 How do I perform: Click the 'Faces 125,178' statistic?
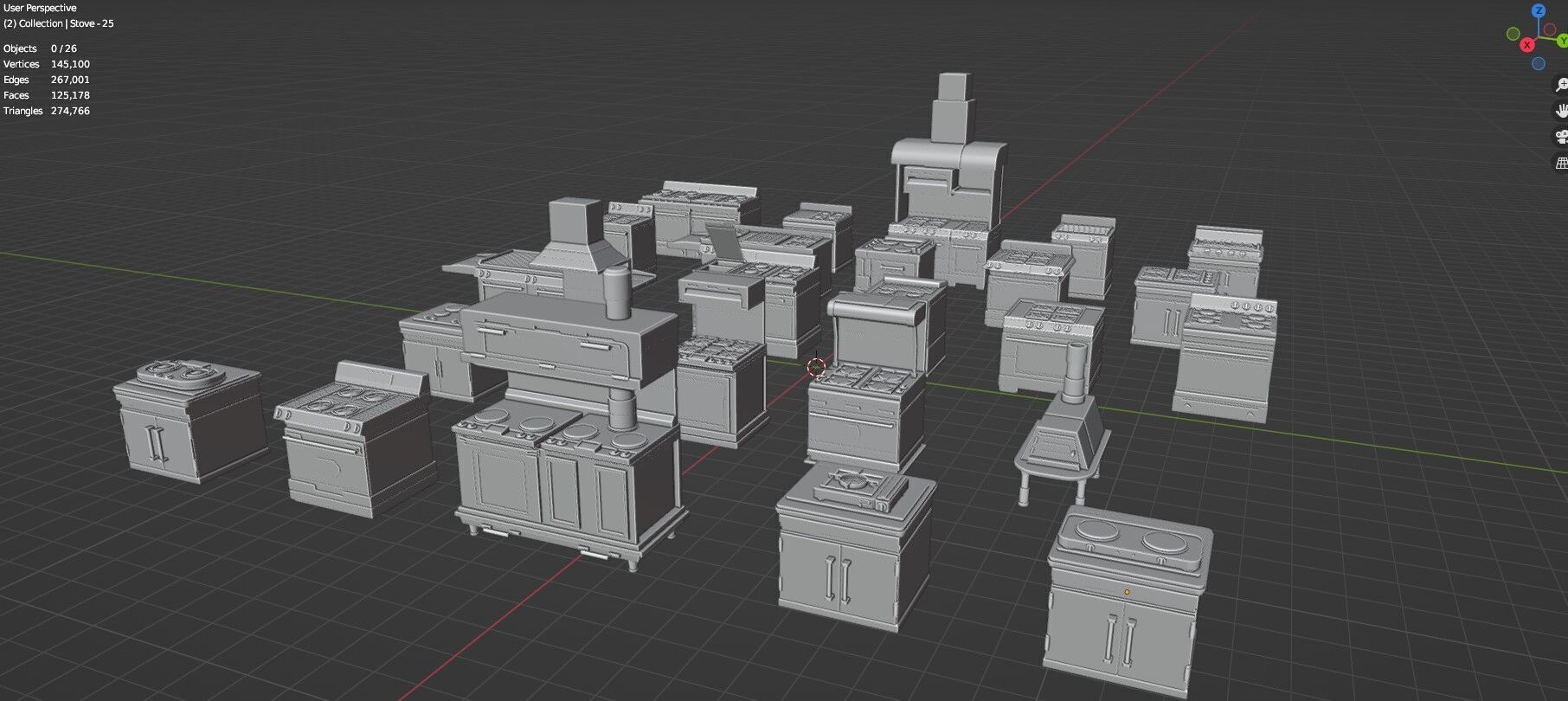click(x=47, y=95)
